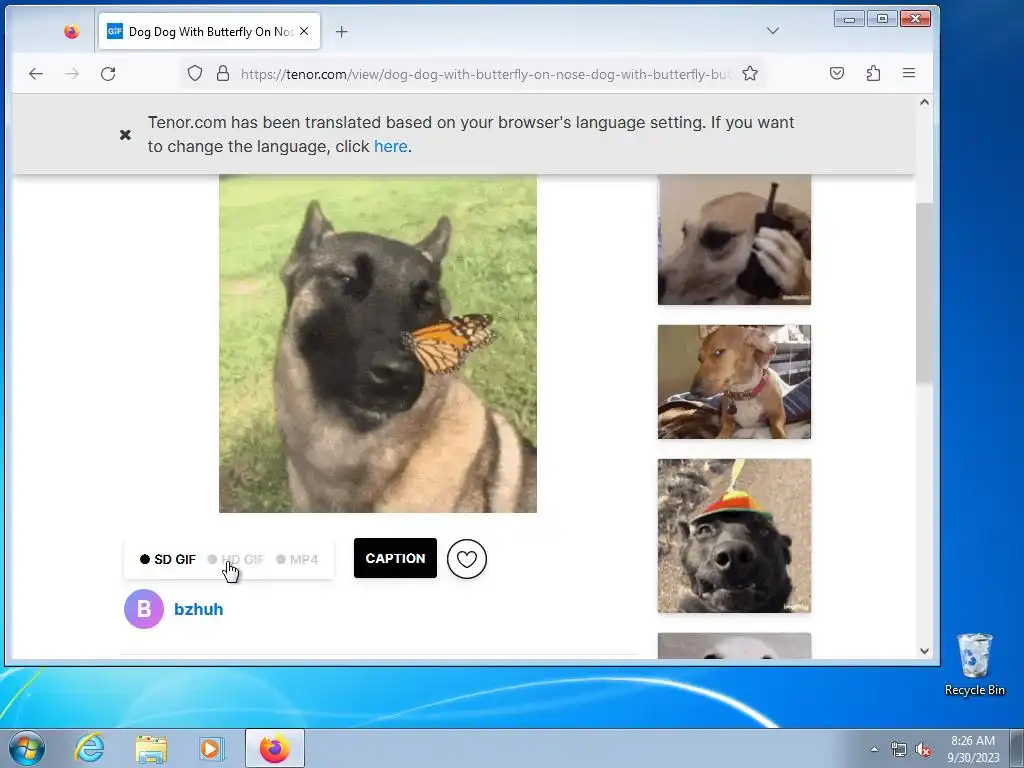Go back to the previous page

[x=36, y=74]
